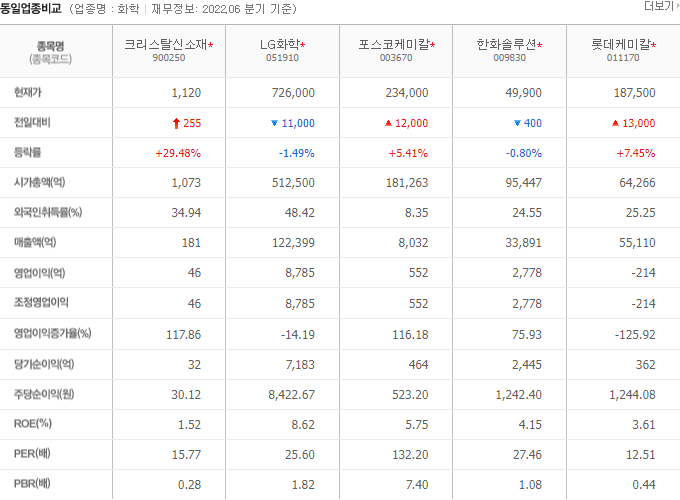Open LG화학 stock link
Screen dimensions: 680x500
pos(280,44)
